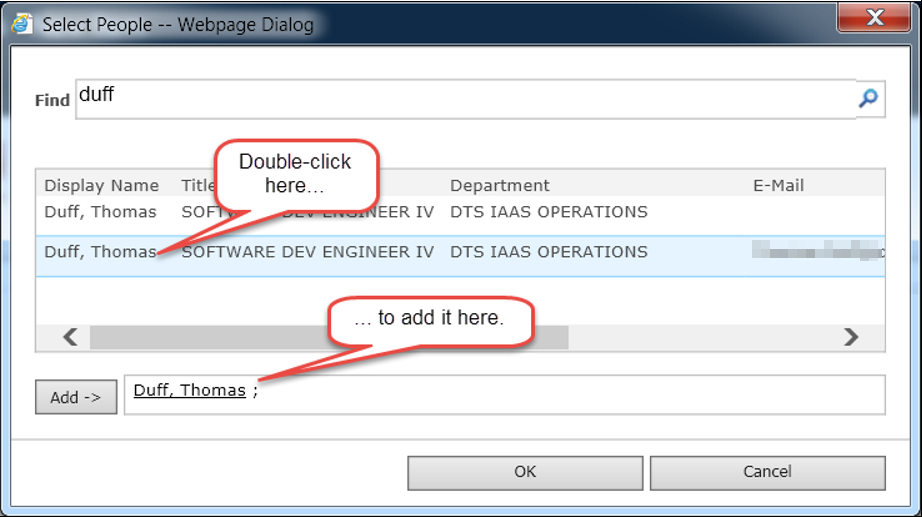Image resolution: width=922 pixels, height=517 pixels.
Task: Click the Internet Explorer icon in title bar
Action: [x=21, y=23]
